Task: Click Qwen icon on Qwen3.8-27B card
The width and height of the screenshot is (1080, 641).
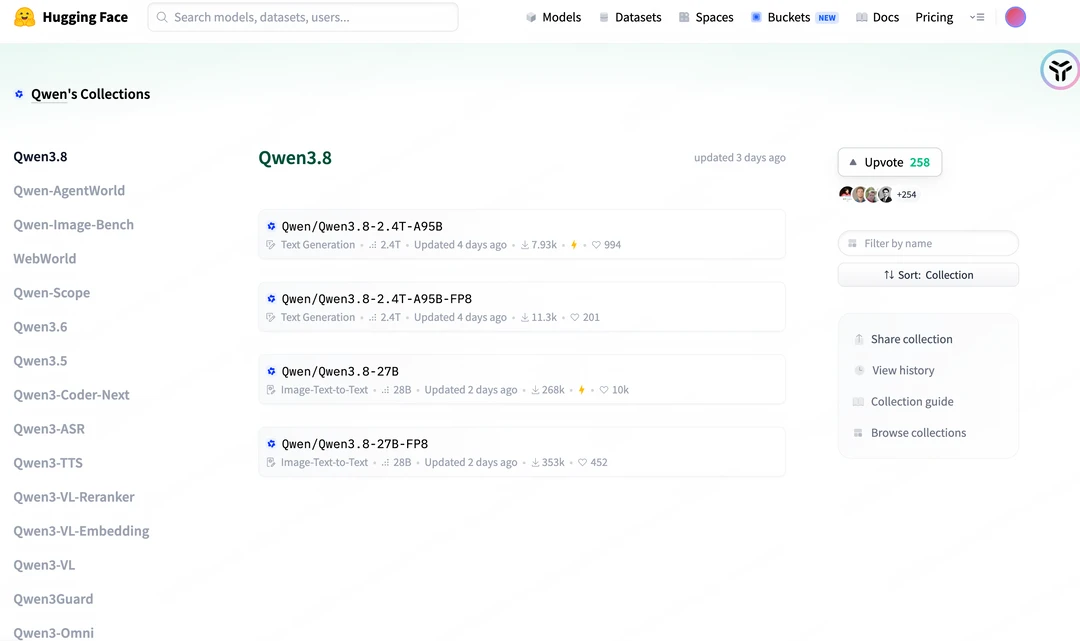Action: pyautogui.click(x=271, y=371)
